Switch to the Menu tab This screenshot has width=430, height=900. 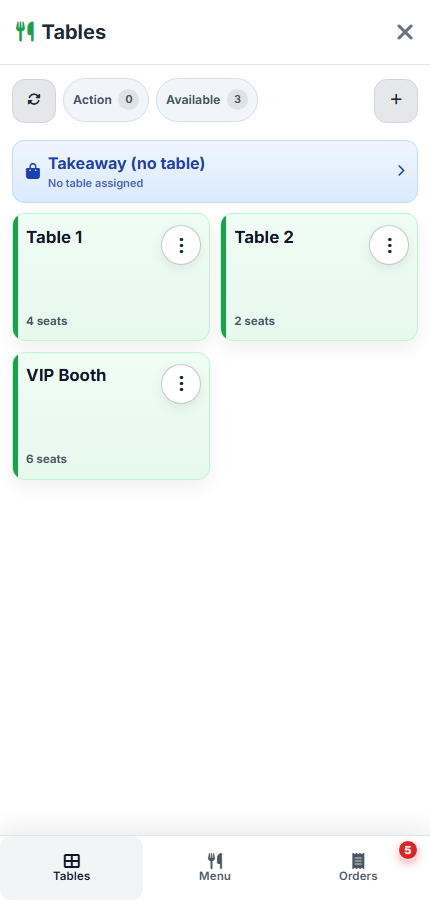215,867
